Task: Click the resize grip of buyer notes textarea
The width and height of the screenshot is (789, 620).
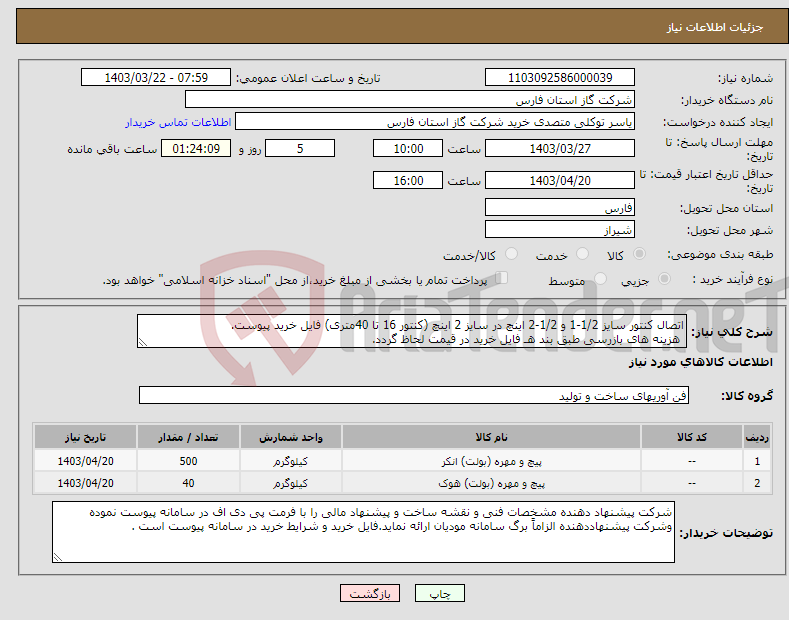Action: pyautogui.click(x=58, y=557)
